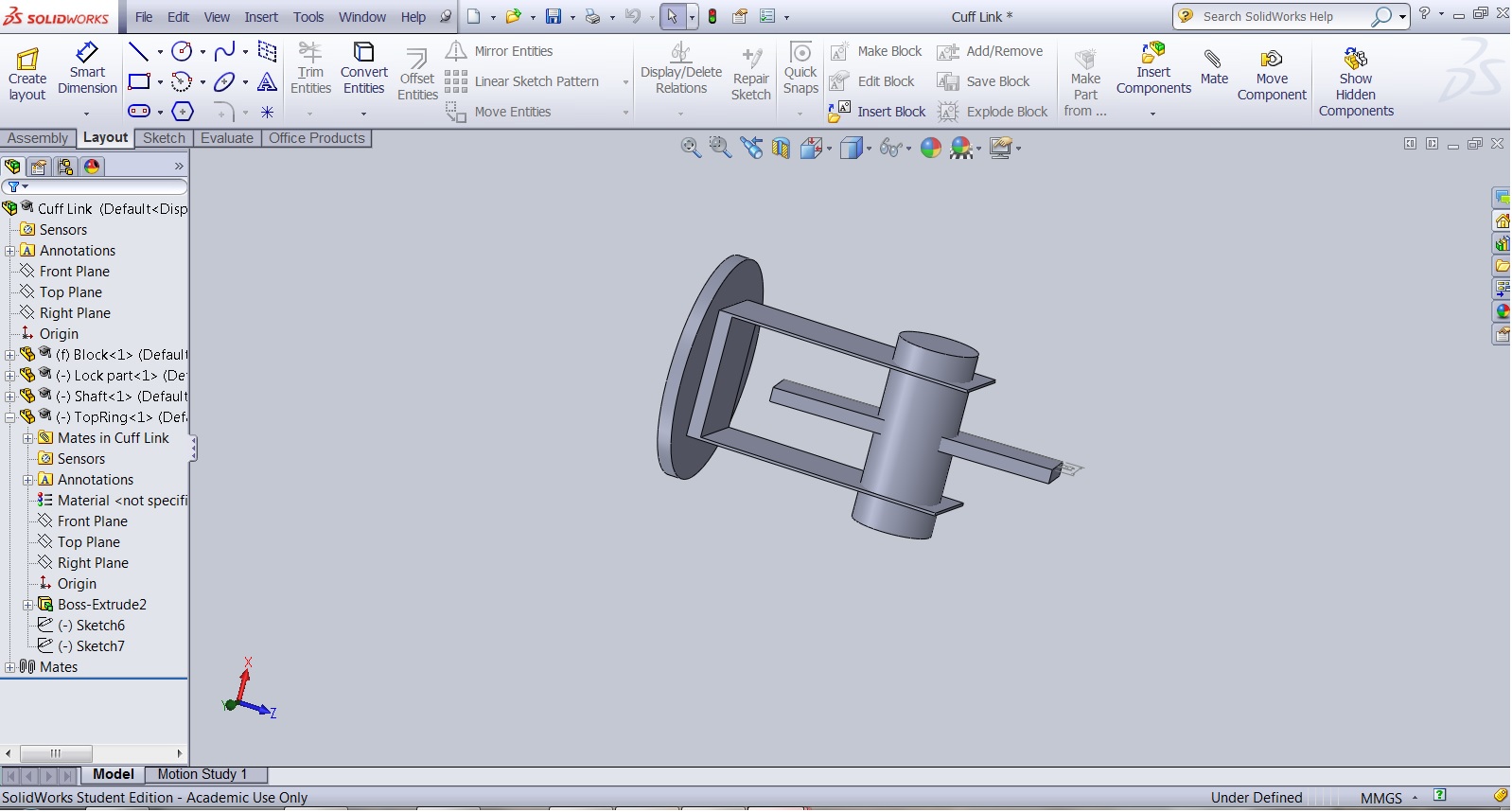Image resolution: width=1512 pixels, height=812 pixels.
Task: Open the Insert menu
Action: tap(261, 17)
